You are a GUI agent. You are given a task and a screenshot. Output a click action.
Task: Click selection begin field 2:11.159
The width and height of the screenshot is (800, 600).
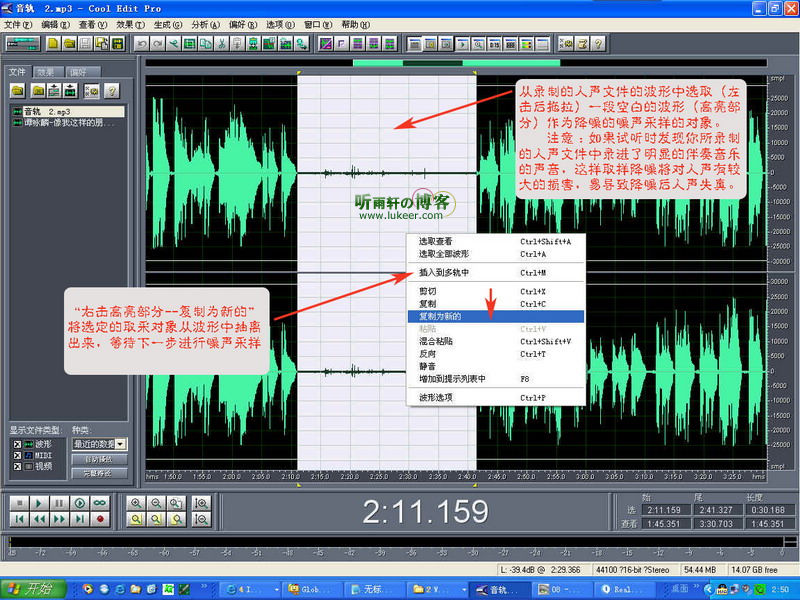(664, 510)
